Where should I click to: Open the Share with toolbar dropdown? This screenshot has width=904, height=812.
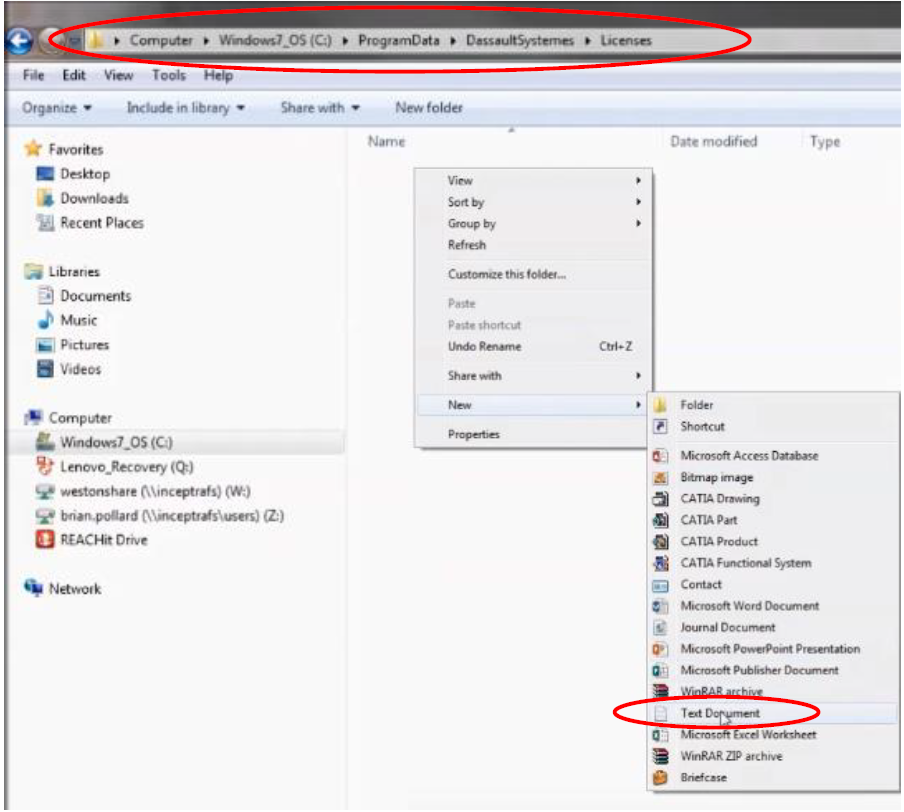tap(320, 107)
